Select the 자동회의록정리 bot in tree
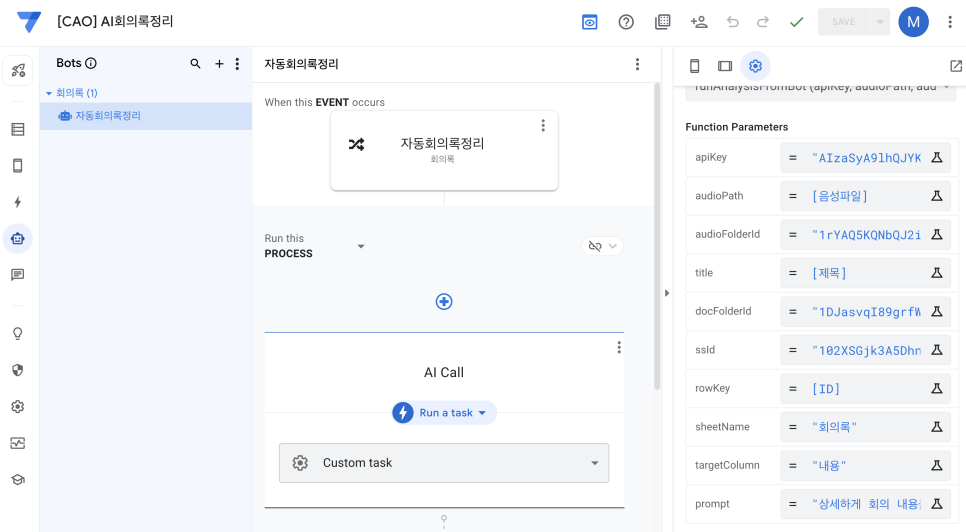The height and width of the screenshot is (532, 966). tap(146, 116)
